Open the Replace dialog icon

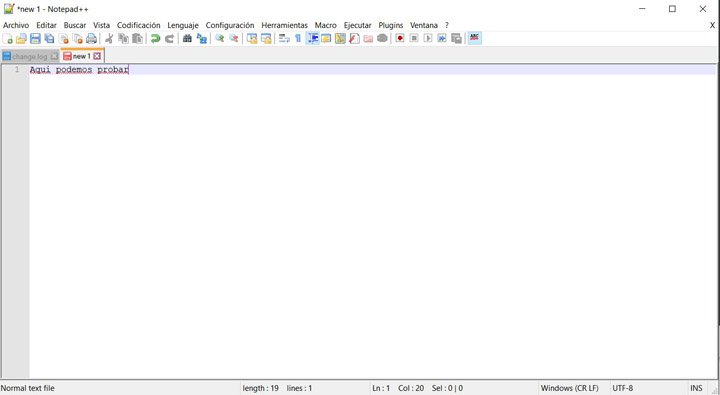click(202, 39)
